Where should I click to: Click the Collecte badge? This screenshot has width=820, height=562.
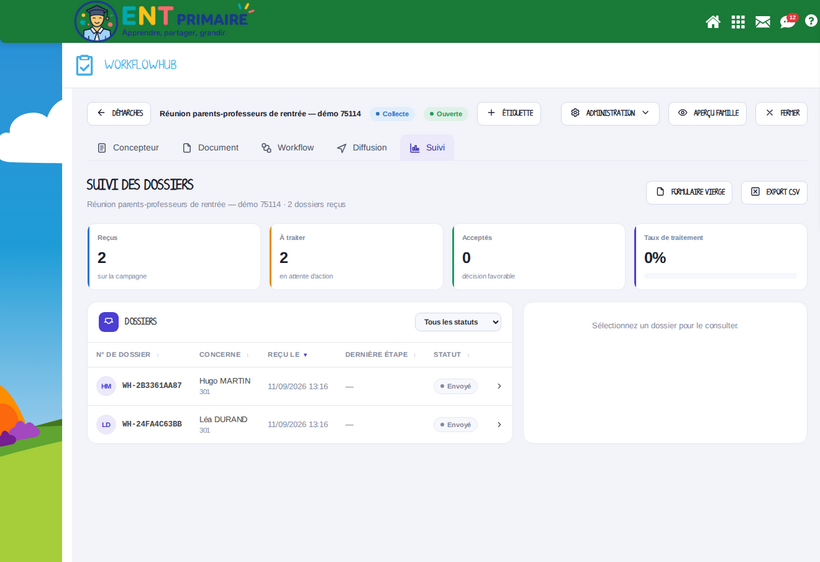pyautogui.click(x=392, y=114)
